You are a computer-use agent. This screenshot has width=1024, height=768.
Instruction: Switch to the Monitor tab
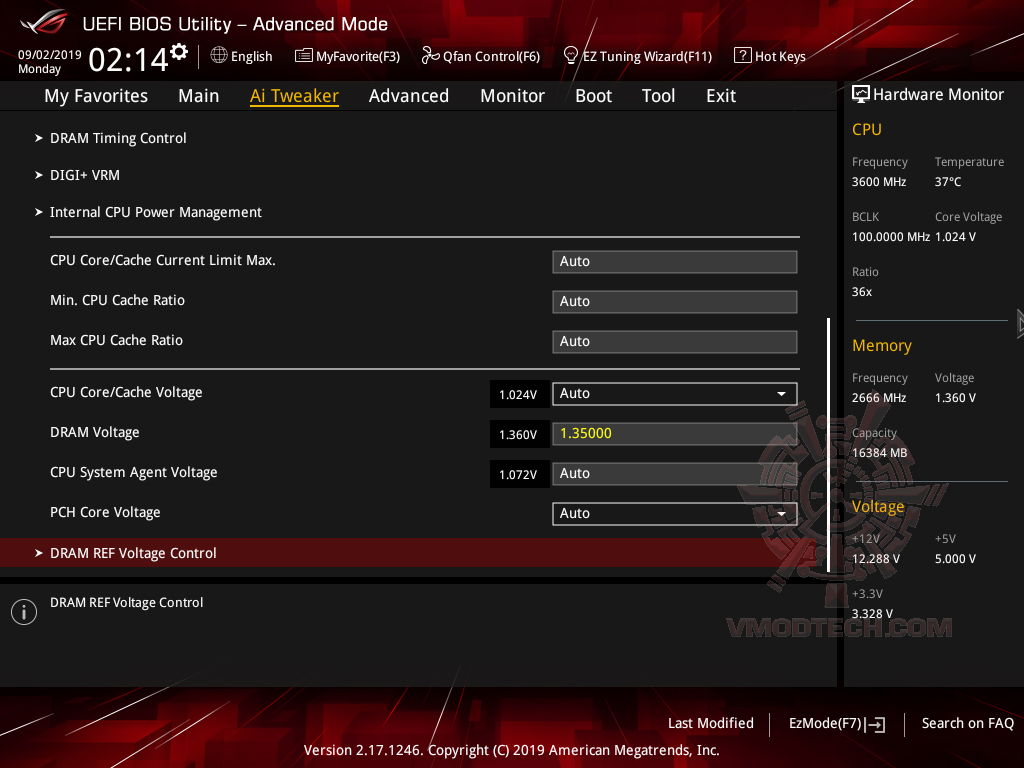[x=512, y=95]
